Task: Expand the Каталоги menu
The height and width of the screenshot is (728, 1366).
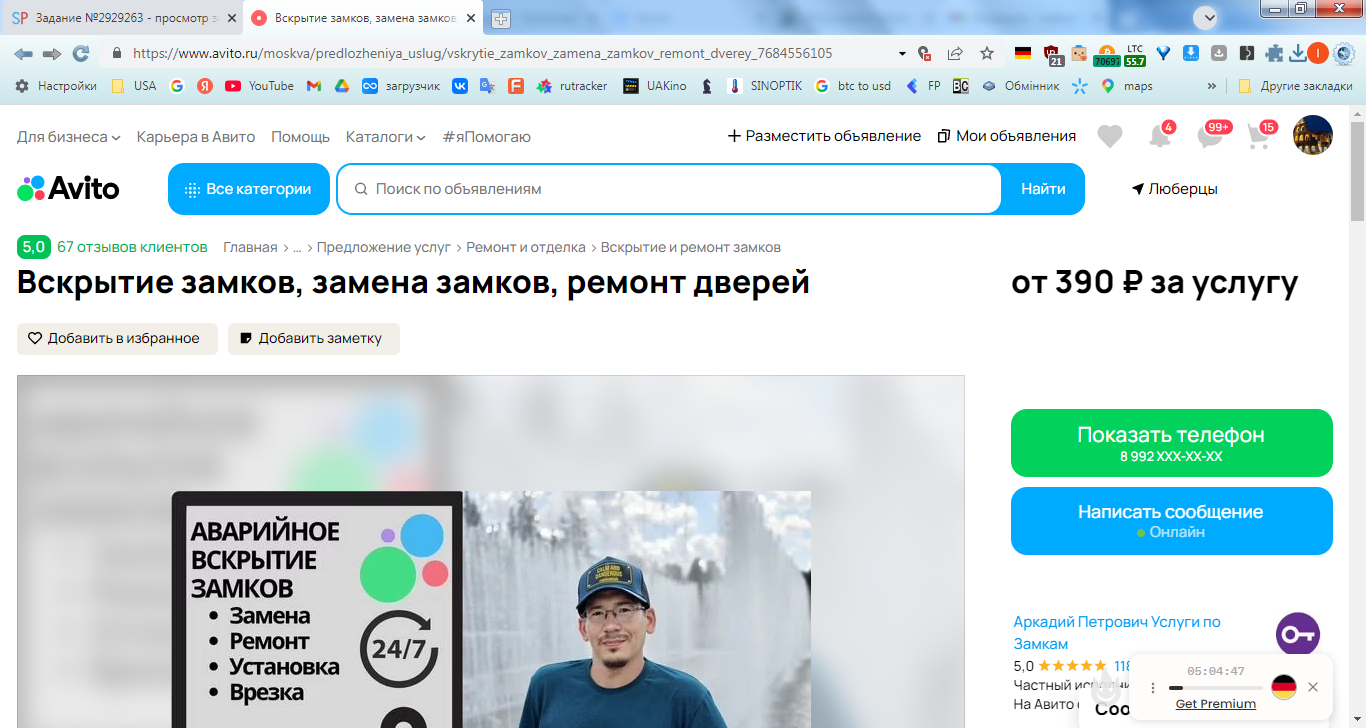Action: pos(385,136)
